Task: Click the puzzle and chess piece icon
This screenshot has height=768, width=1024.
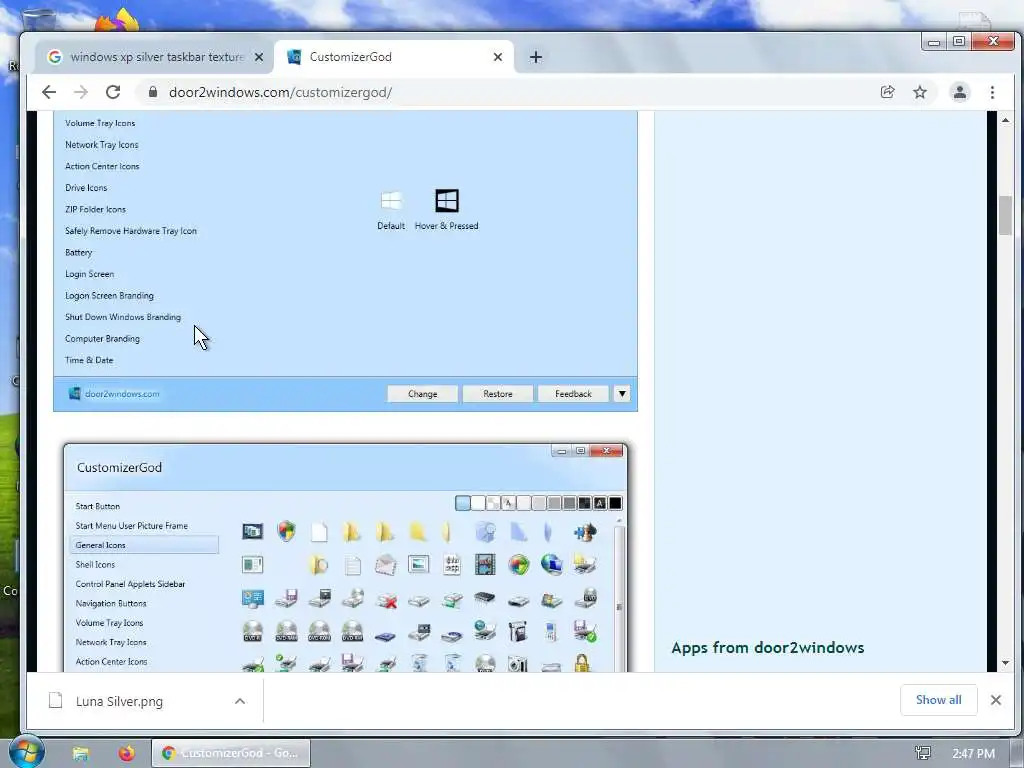Action: coord(585,532)
